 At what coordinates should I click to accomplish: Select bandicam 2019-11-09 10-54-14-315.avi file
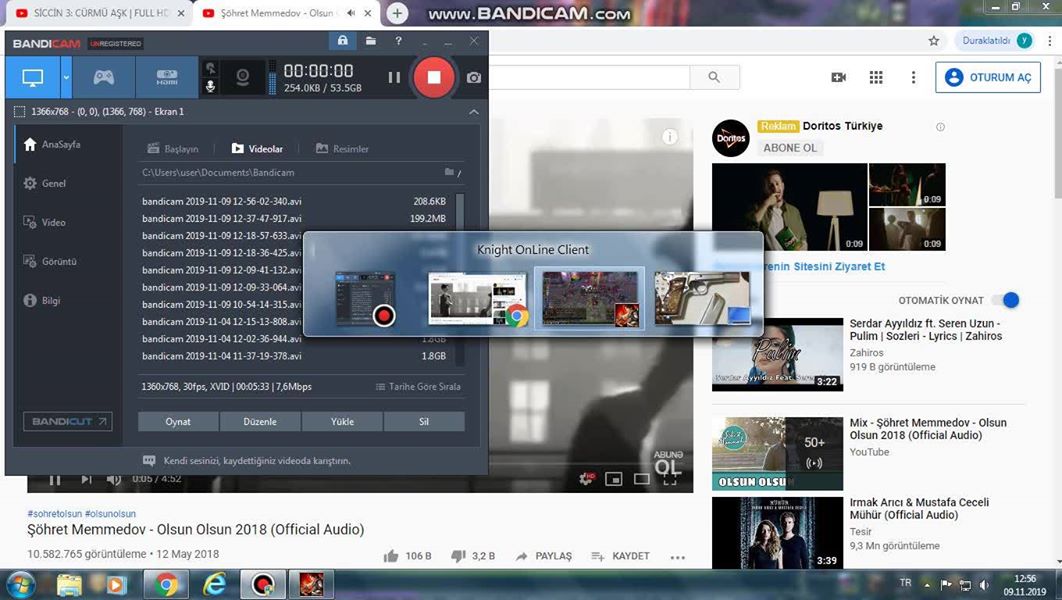[x=221, y=304]
